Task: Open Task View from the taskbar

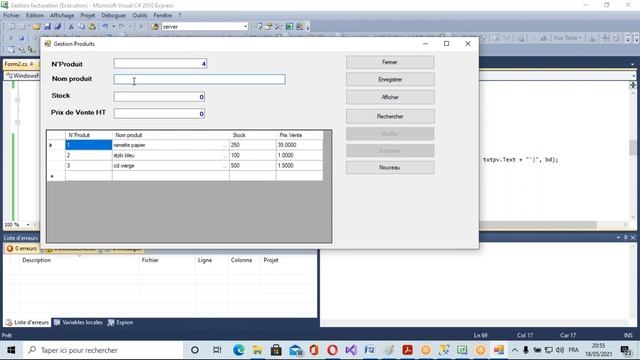Action: click(217, 350)
